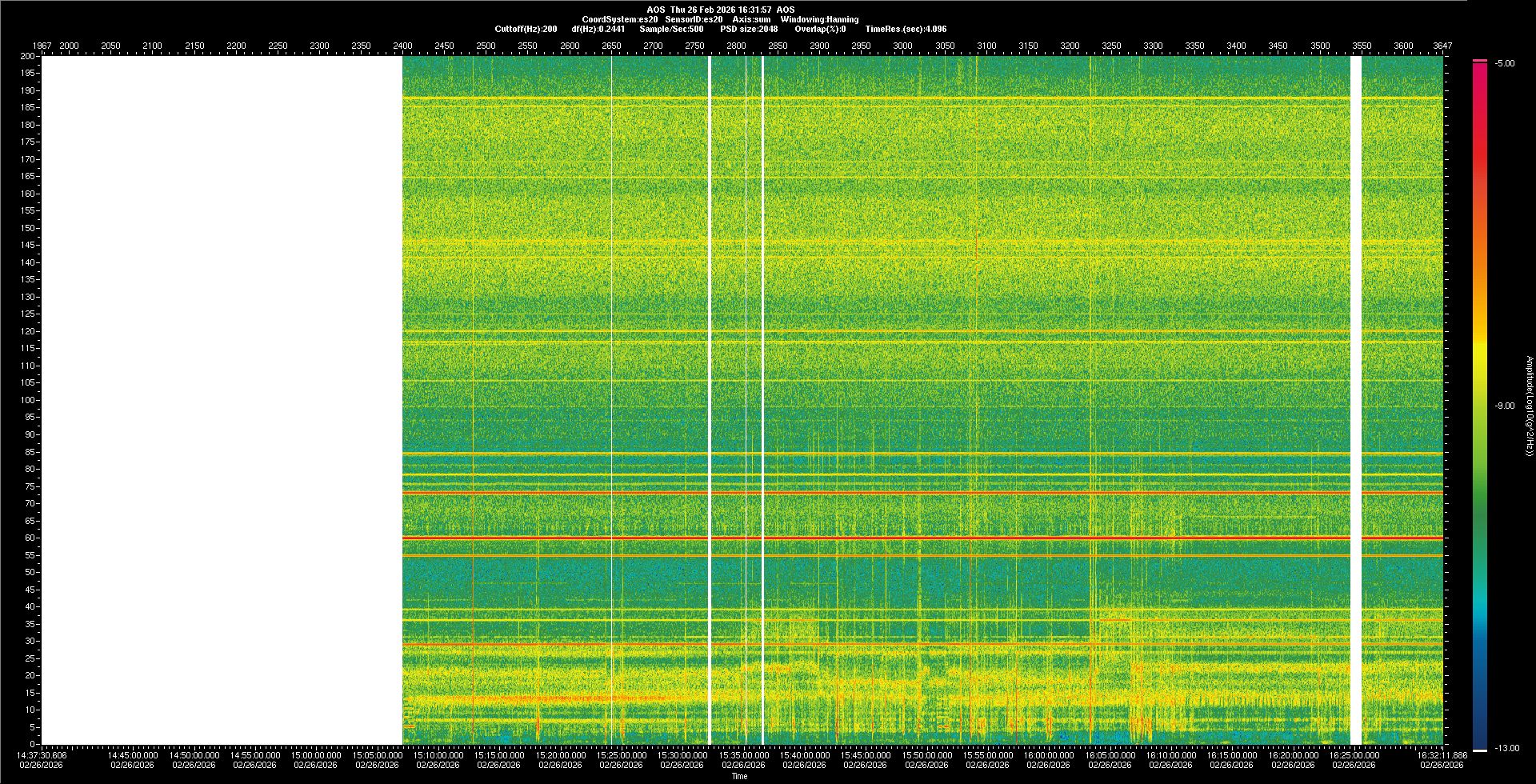Click the Overlap(%):0 parameter
Image resolution: width=1536 pixels, height=784 pixels.
tap(820, 29)
